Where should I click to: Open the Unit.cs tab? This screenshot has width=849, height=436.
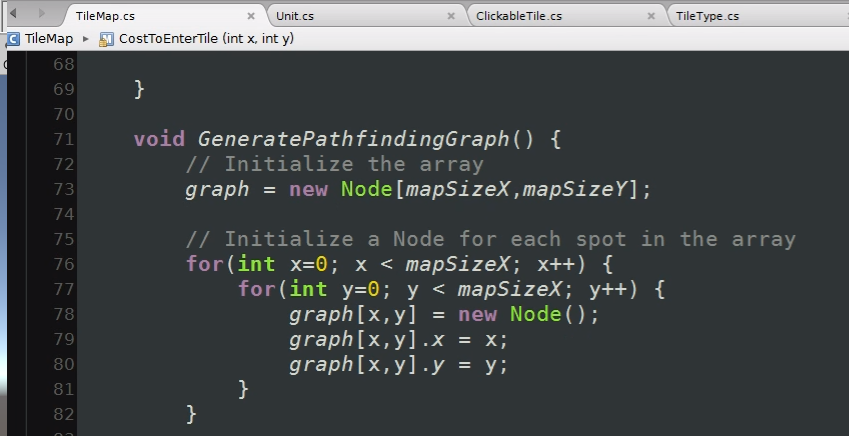tap(295, 16)
